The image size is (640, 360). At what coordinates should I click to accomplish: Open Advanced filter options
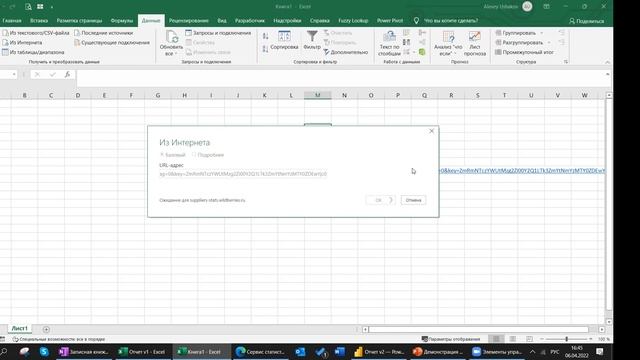(x=345, y=52)
